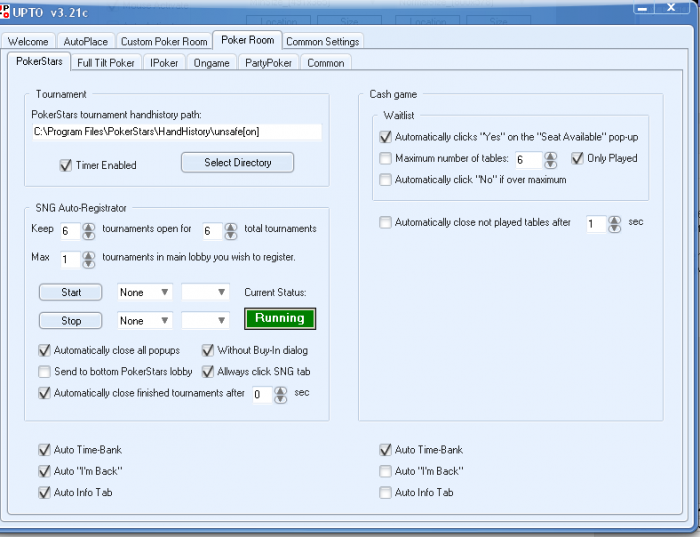Screen dimensions: 700x537
Task: Toggle auto-click Yes on Seat Available pop-up
Action: click(x=385, y=137)
